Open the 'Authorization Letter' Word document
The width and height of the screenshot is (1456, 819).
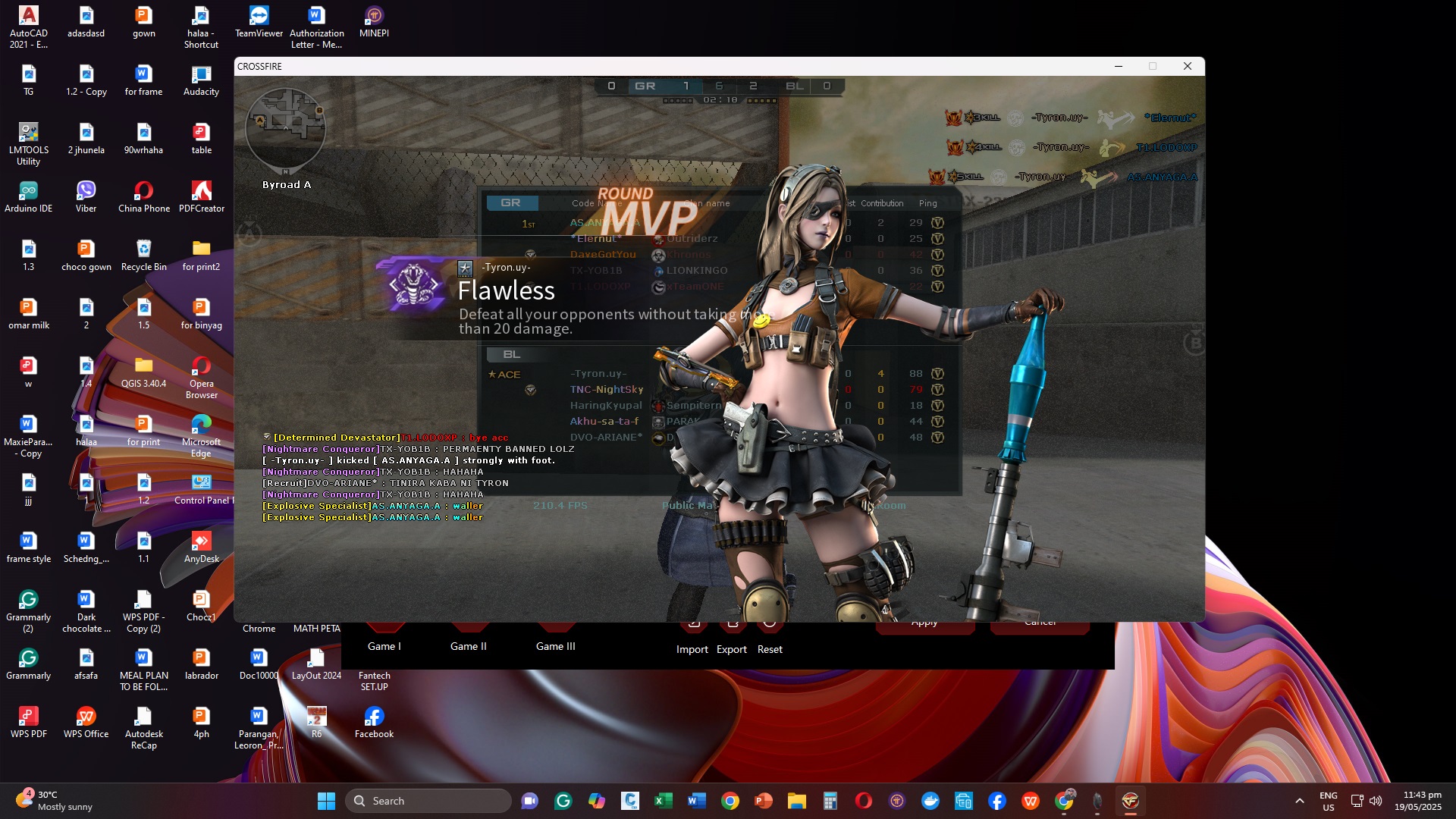(x=316, y=27)
